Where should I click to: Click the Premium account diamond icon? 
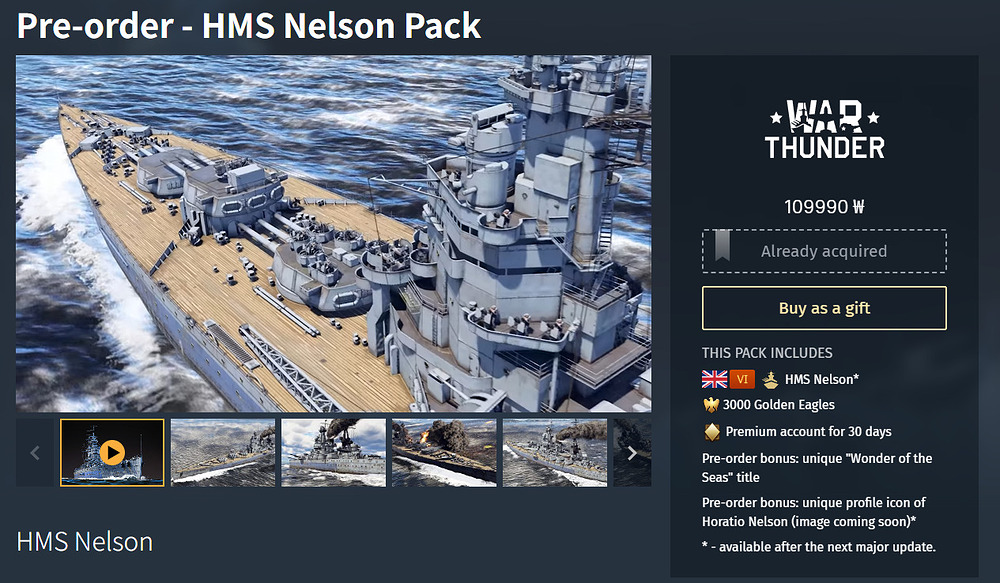(712, 432)
